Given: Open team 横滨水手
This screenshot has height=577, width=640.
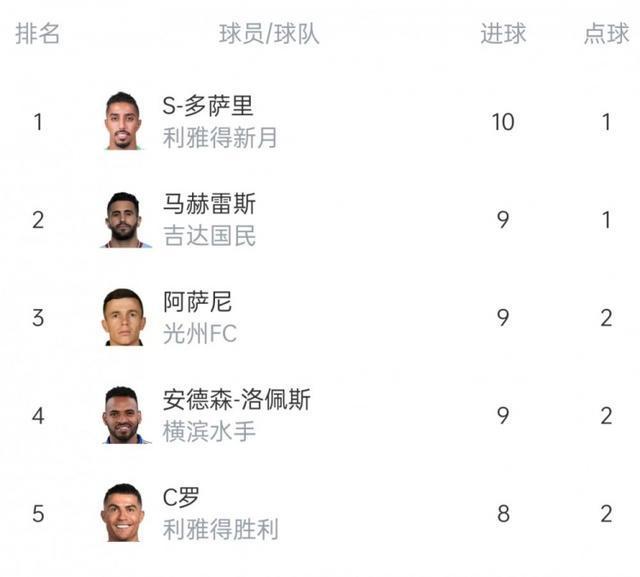Looking at the screenshot, I should click(x=209, y=431).
